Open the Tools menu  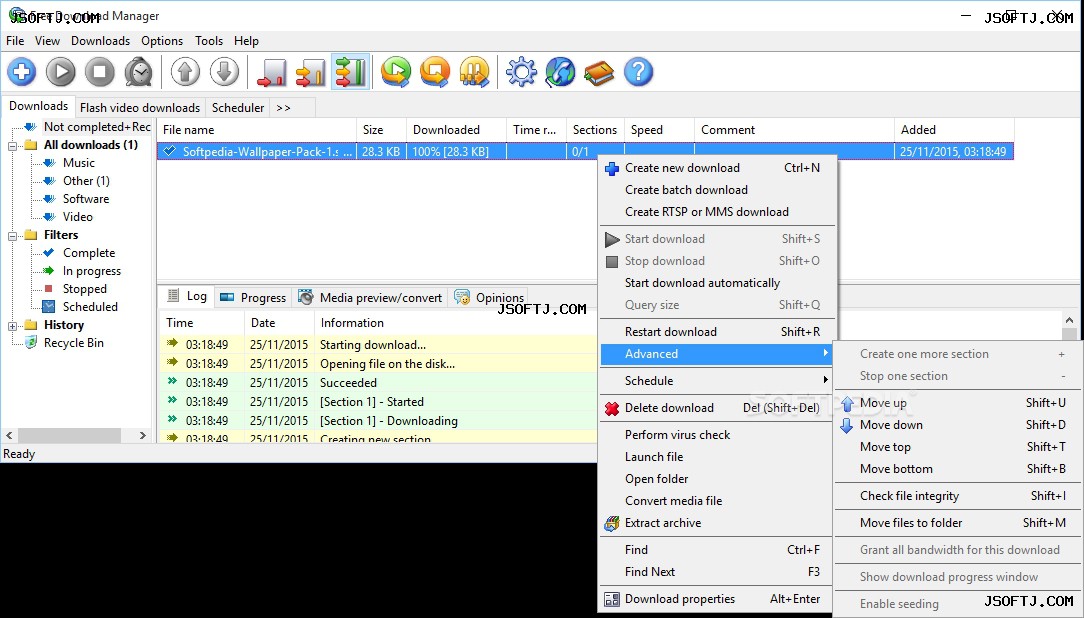(x=209, y=41)
